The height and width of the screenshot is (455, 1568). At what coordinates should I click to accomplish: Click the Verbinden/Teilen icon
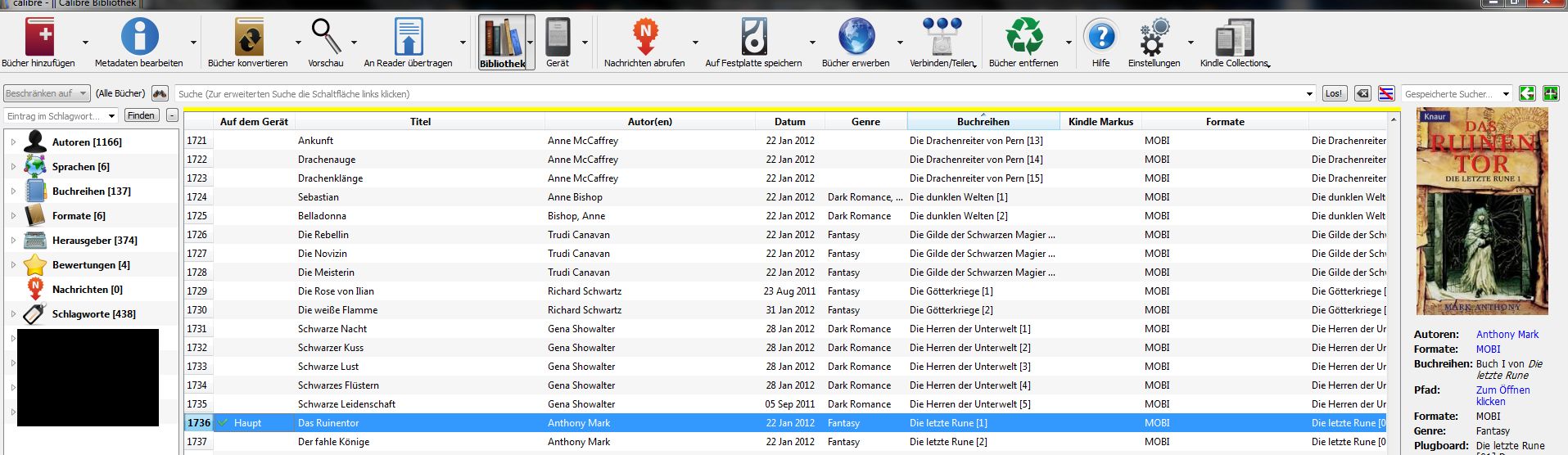click(x=942, y=37)
